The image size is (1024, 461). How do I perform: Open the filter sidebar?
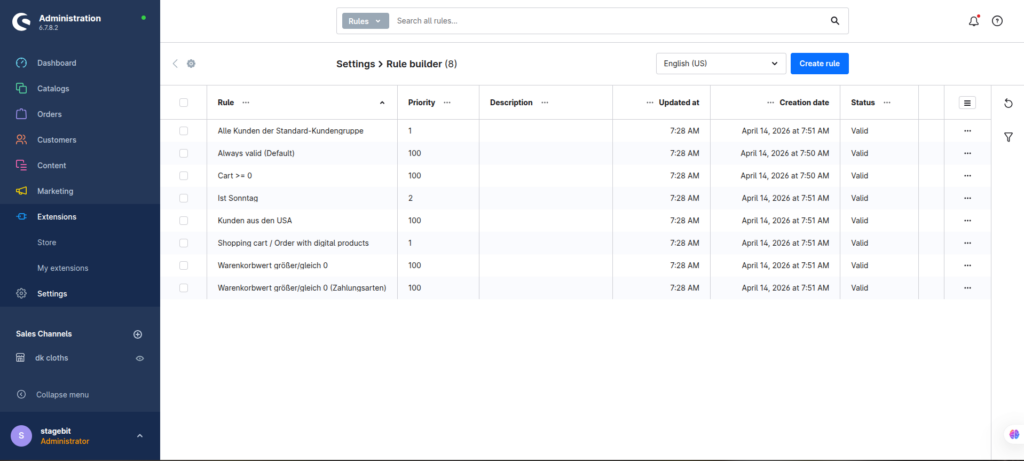(x=1008, y=137)
